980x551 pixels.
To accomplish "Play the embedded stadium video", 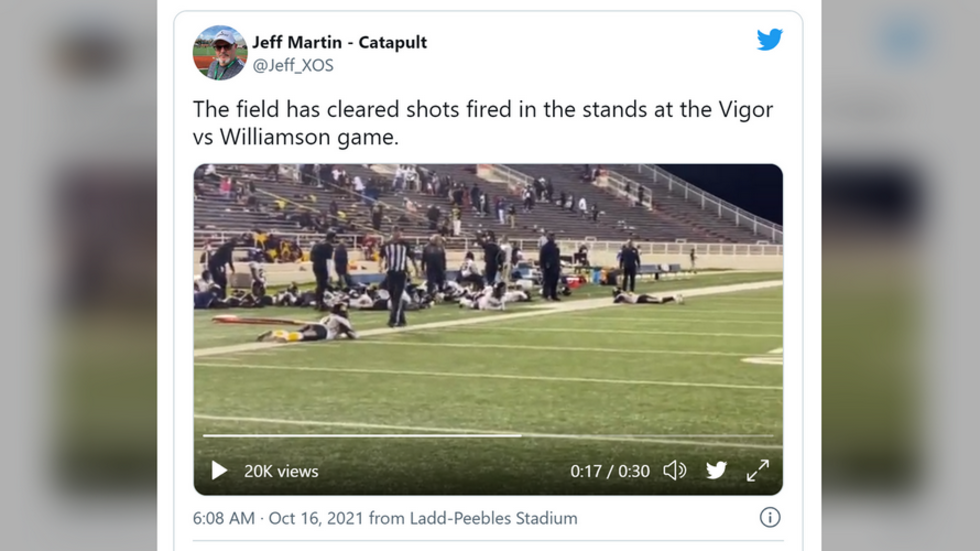I will coord(219,470).
